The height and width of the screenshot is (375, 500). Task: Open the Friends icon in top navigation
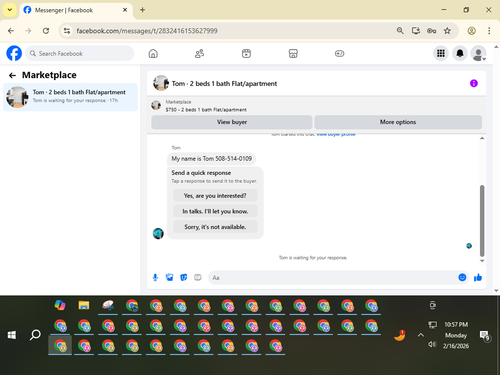[199, 53]
